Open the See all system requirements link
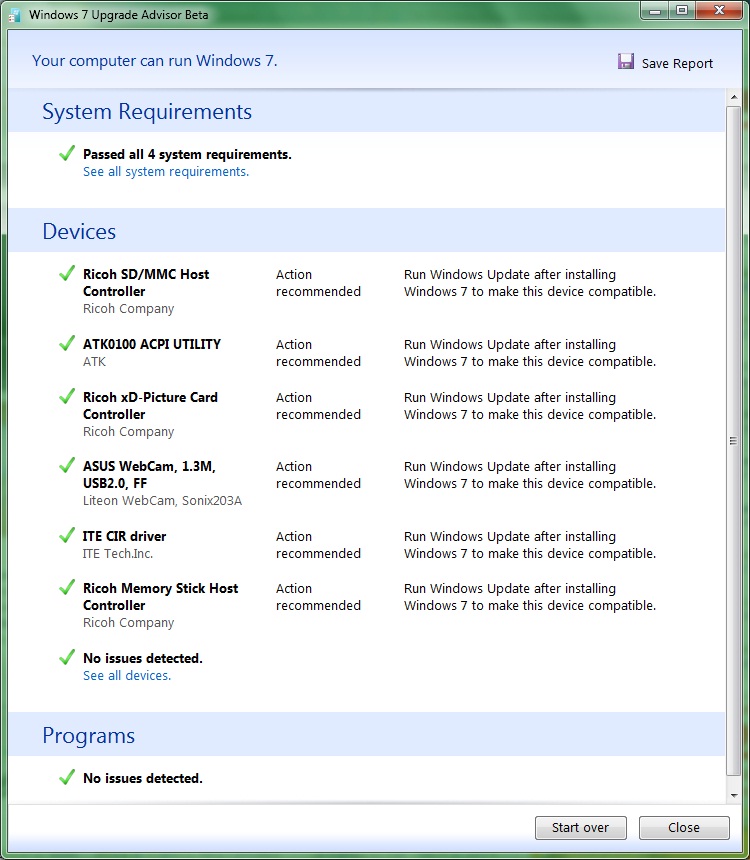Screen dimensions: 750x860 166,172
